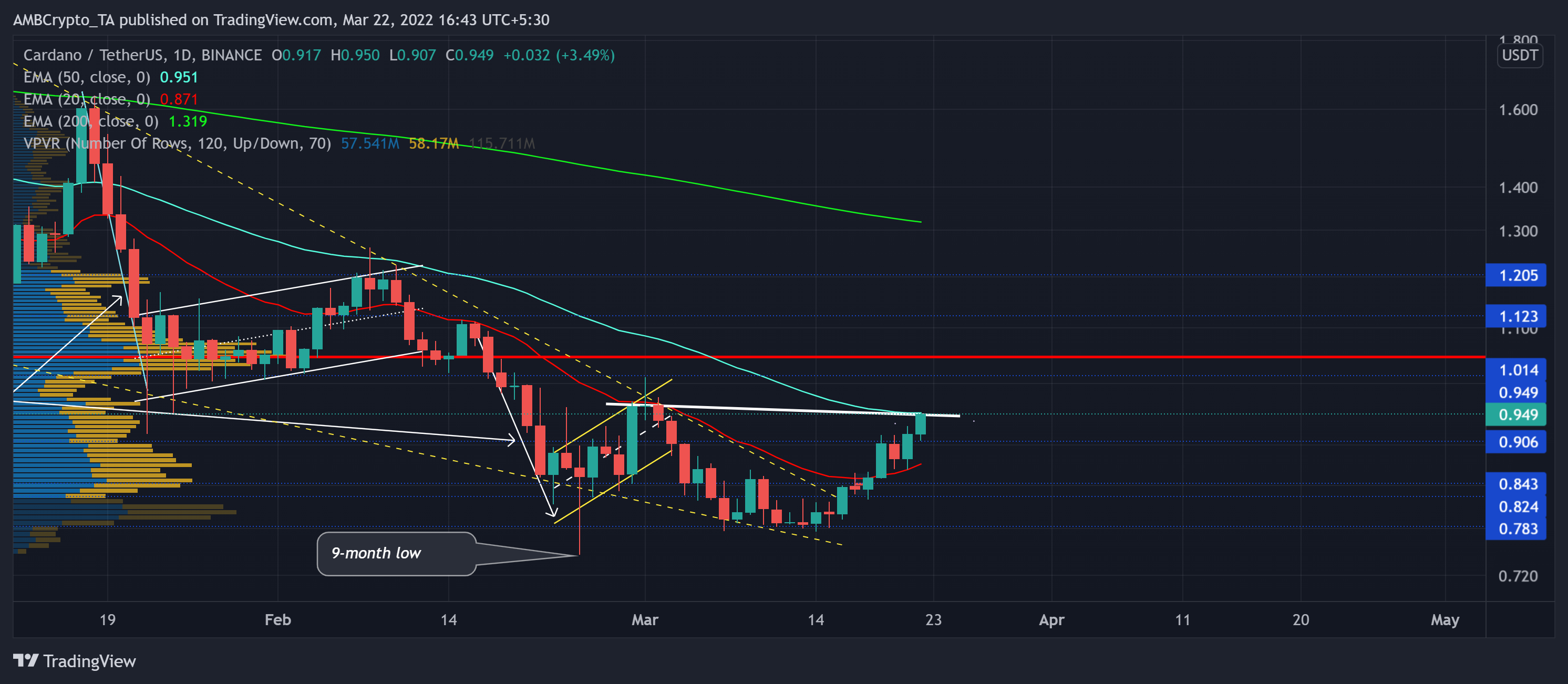Click the 23 date label on time axis
Screen dimensions: 1568x684
(933, 619)
